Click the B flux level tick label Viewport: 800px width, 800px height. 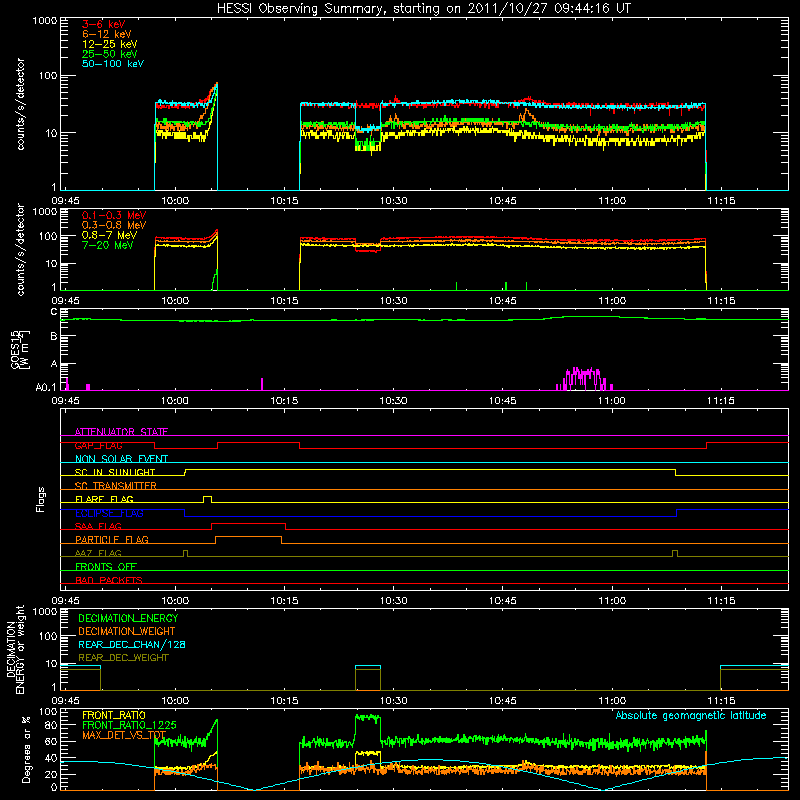[x=54, y=337]
